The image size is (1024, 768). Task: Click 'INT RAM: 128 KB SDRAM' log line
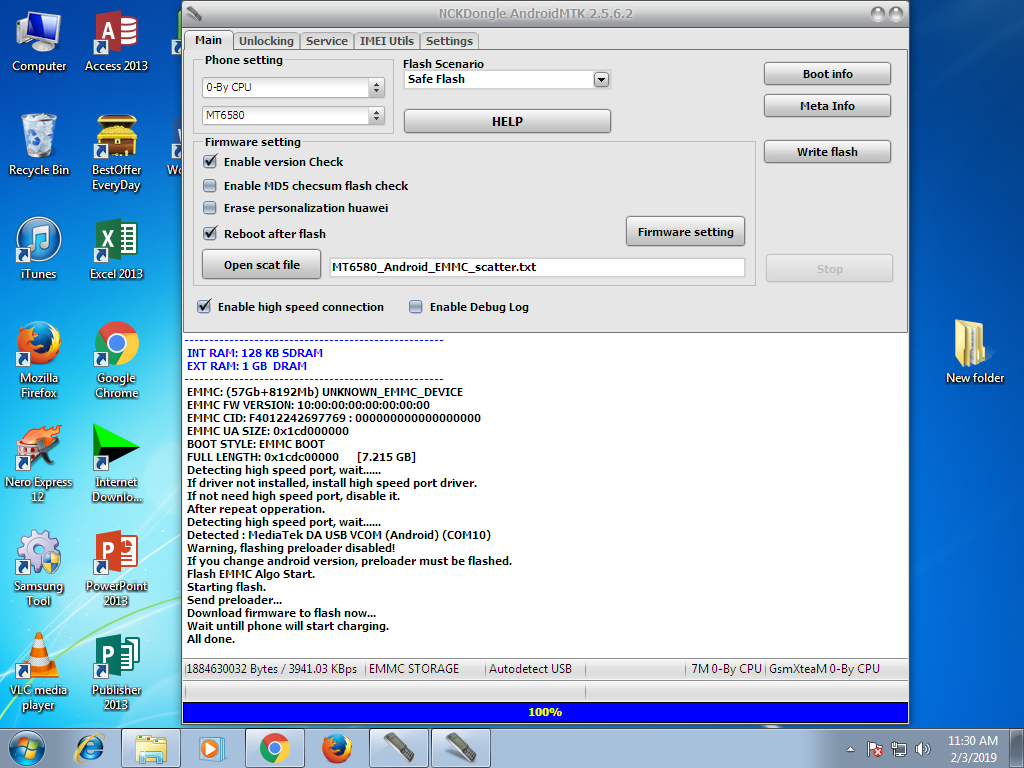coord(255,353)
